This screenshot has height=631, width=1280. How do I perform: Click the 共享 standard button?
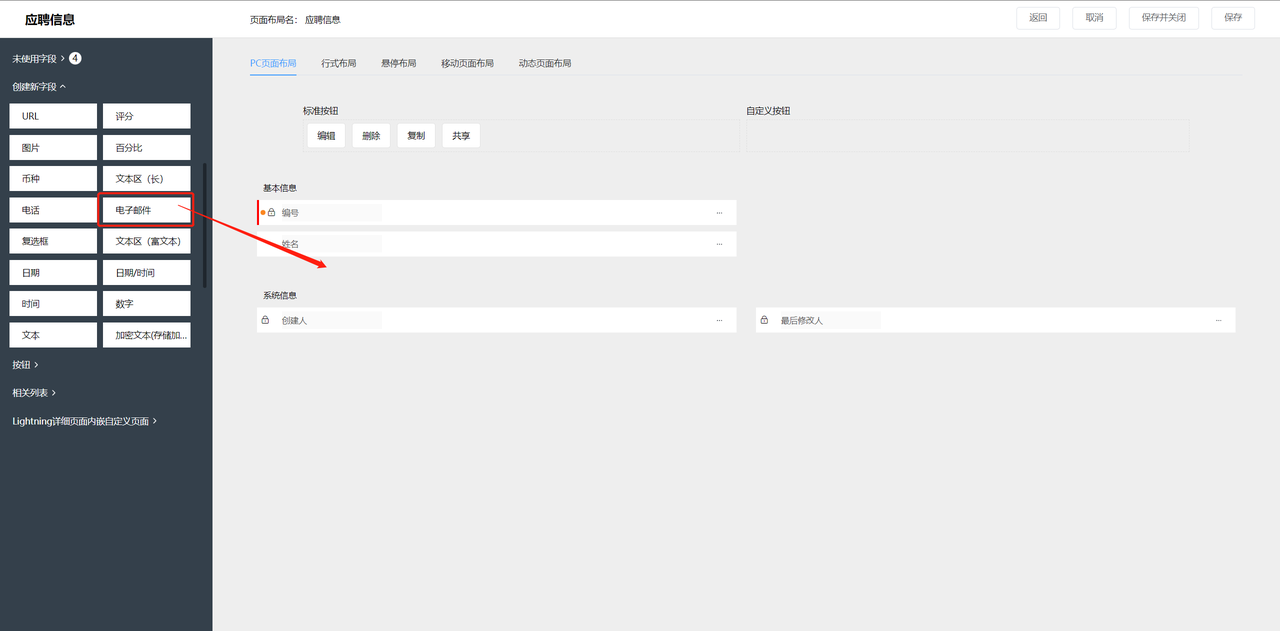coord(461,136)
